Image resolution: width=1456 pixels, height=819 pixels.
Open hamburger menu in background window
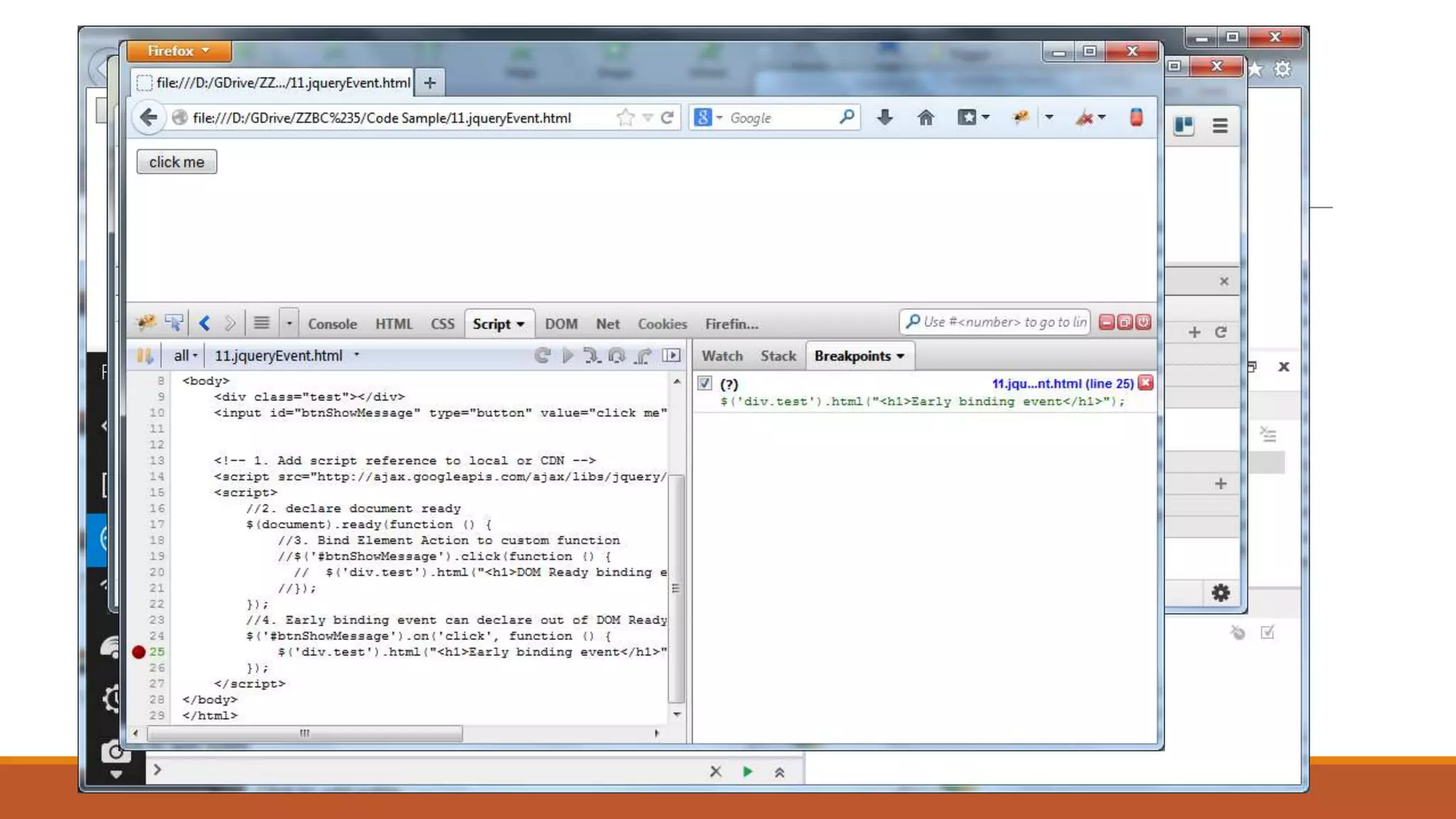pyautogui.click(x=1220, y=126)
